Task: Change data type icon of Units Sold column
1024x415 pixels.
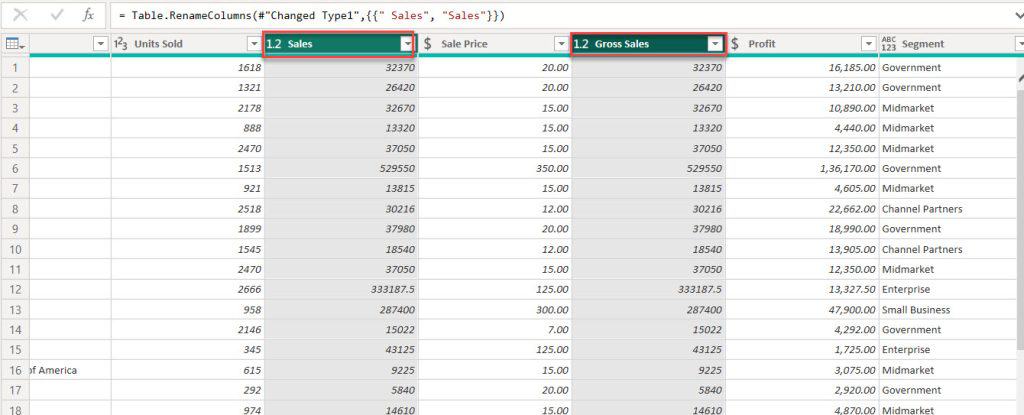Action: (121, 44)
